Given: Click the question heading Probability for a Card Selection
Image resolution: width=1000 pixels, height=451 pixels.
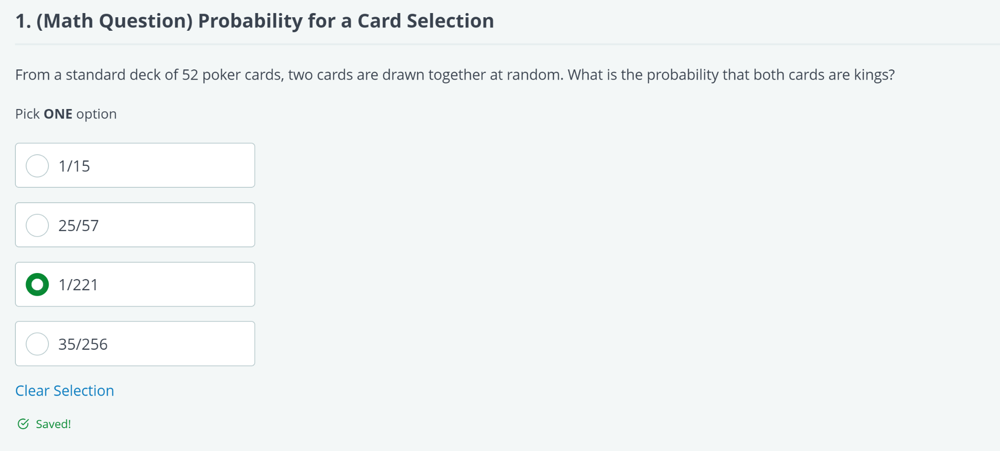Looking at the screenshot, I should pyautogui.click(x=346, y=20).
